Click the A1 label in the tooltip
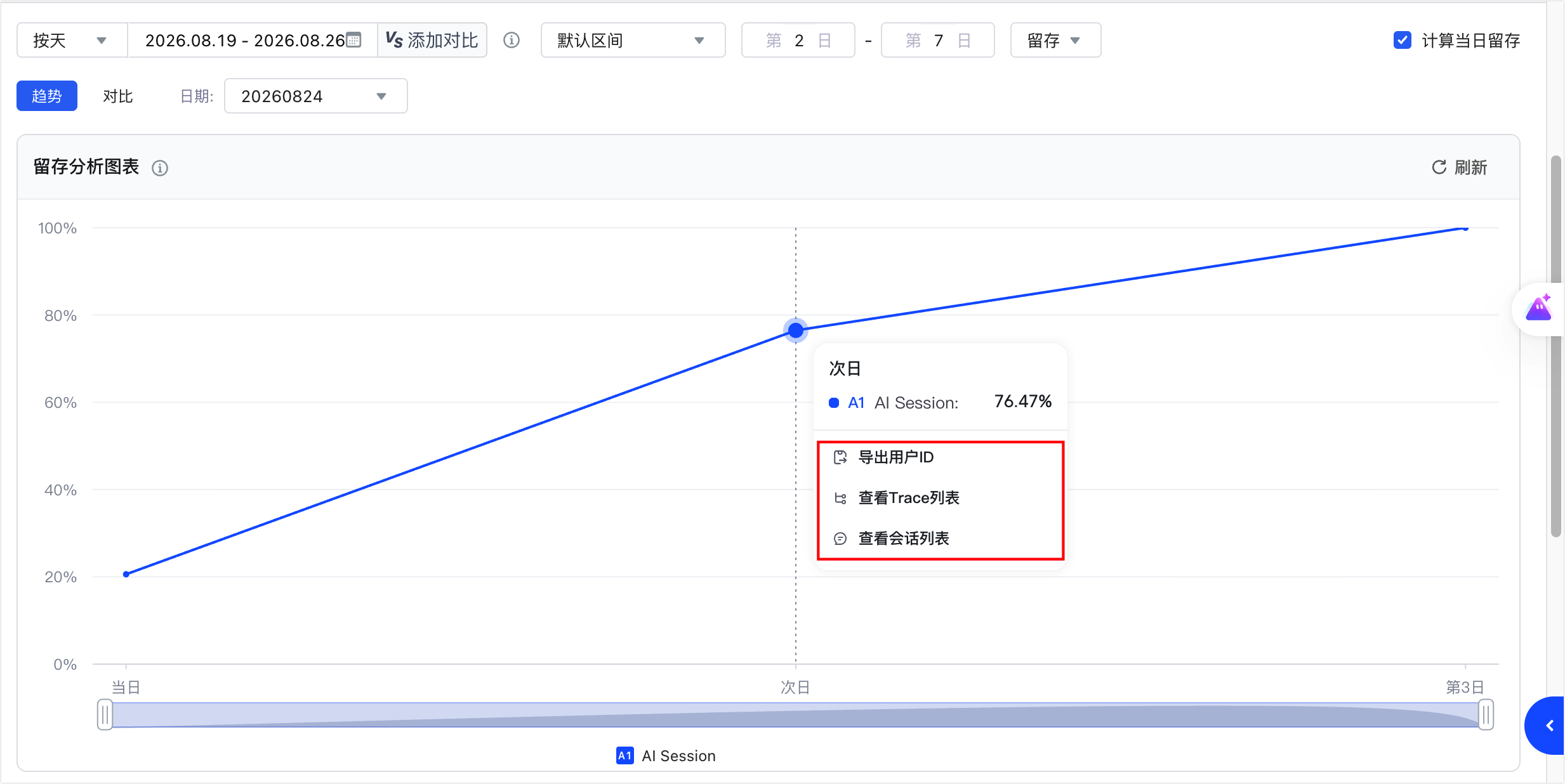1565x784 pixels. tap(856, 403)
